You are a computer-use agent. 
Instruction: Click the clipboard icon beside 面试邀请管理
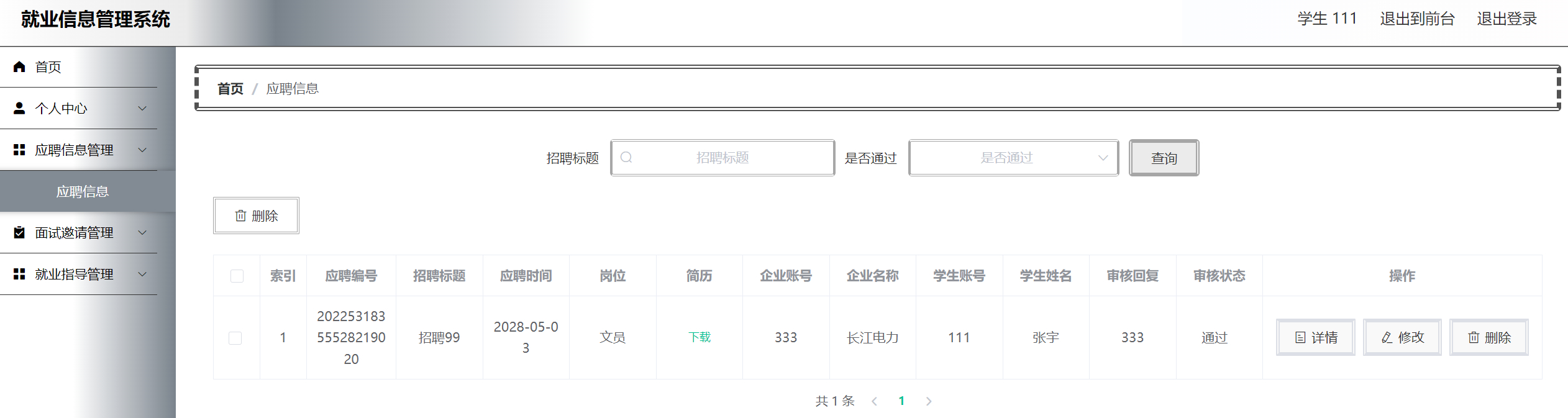click(19, 232)
